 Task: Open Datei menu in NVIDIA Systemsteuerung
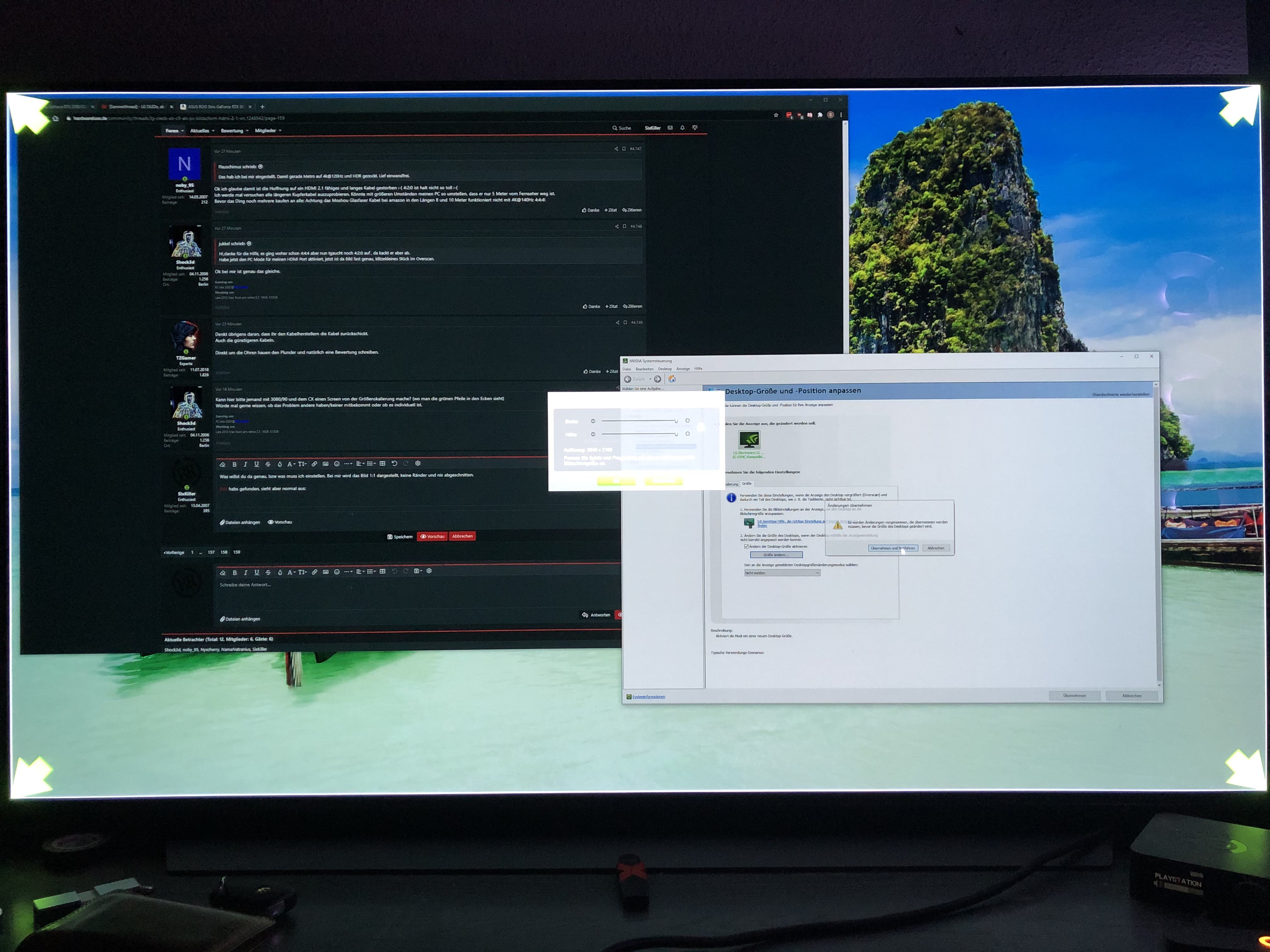pos(627,369)
